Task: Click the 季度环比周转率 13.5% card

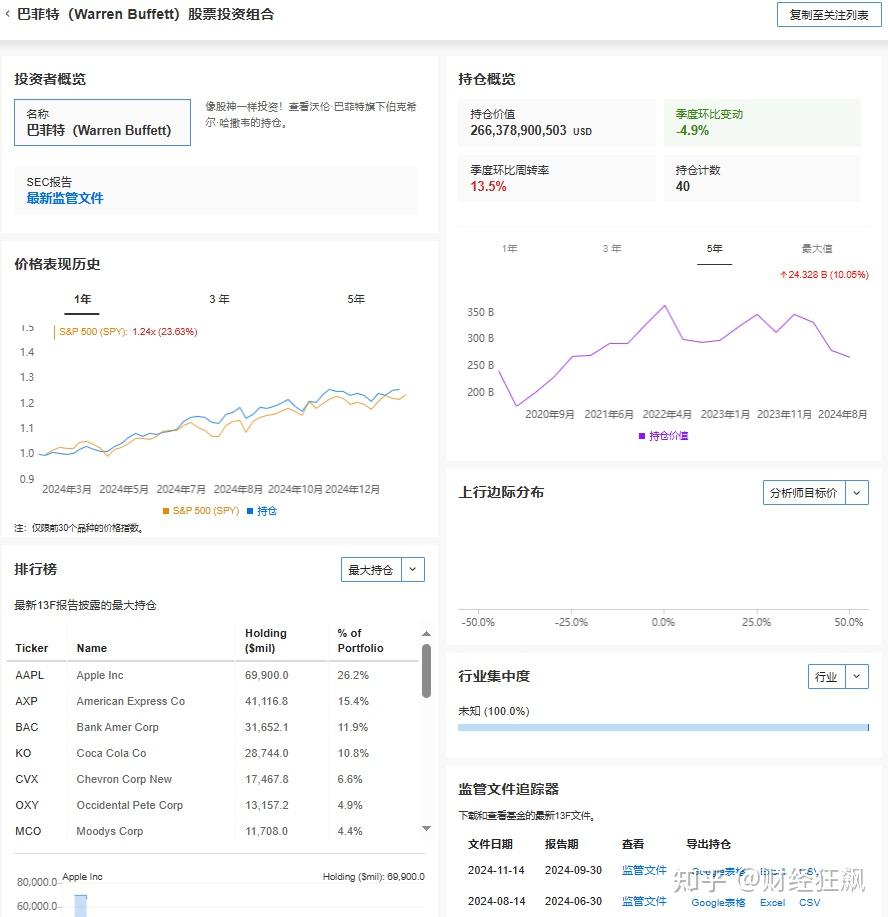Action: click(x=557, y=178)
